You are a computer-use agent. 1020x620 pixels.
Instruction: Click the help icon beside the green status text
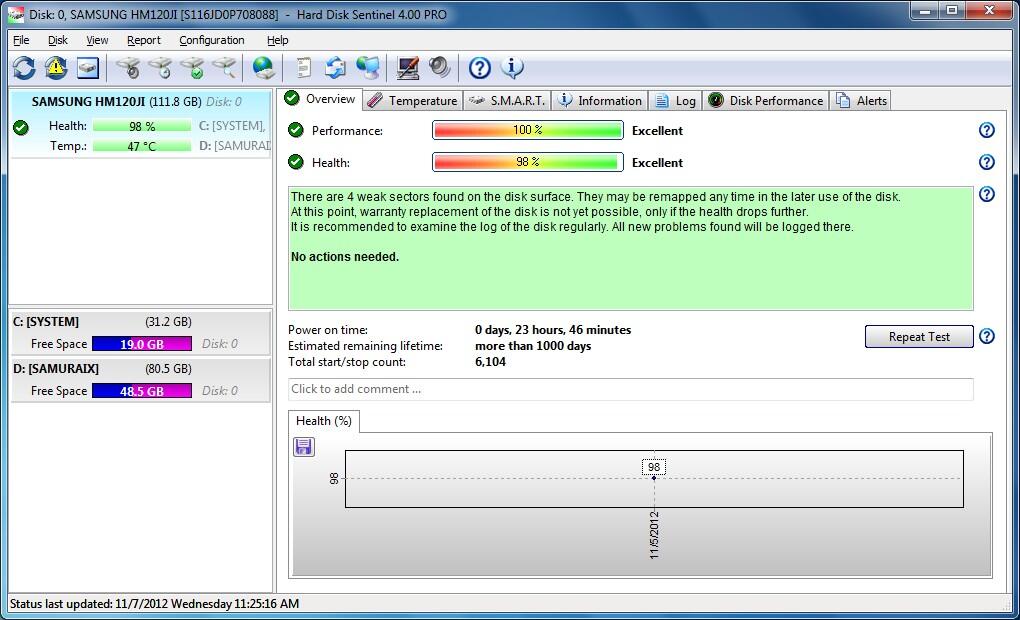click(987, 194)
